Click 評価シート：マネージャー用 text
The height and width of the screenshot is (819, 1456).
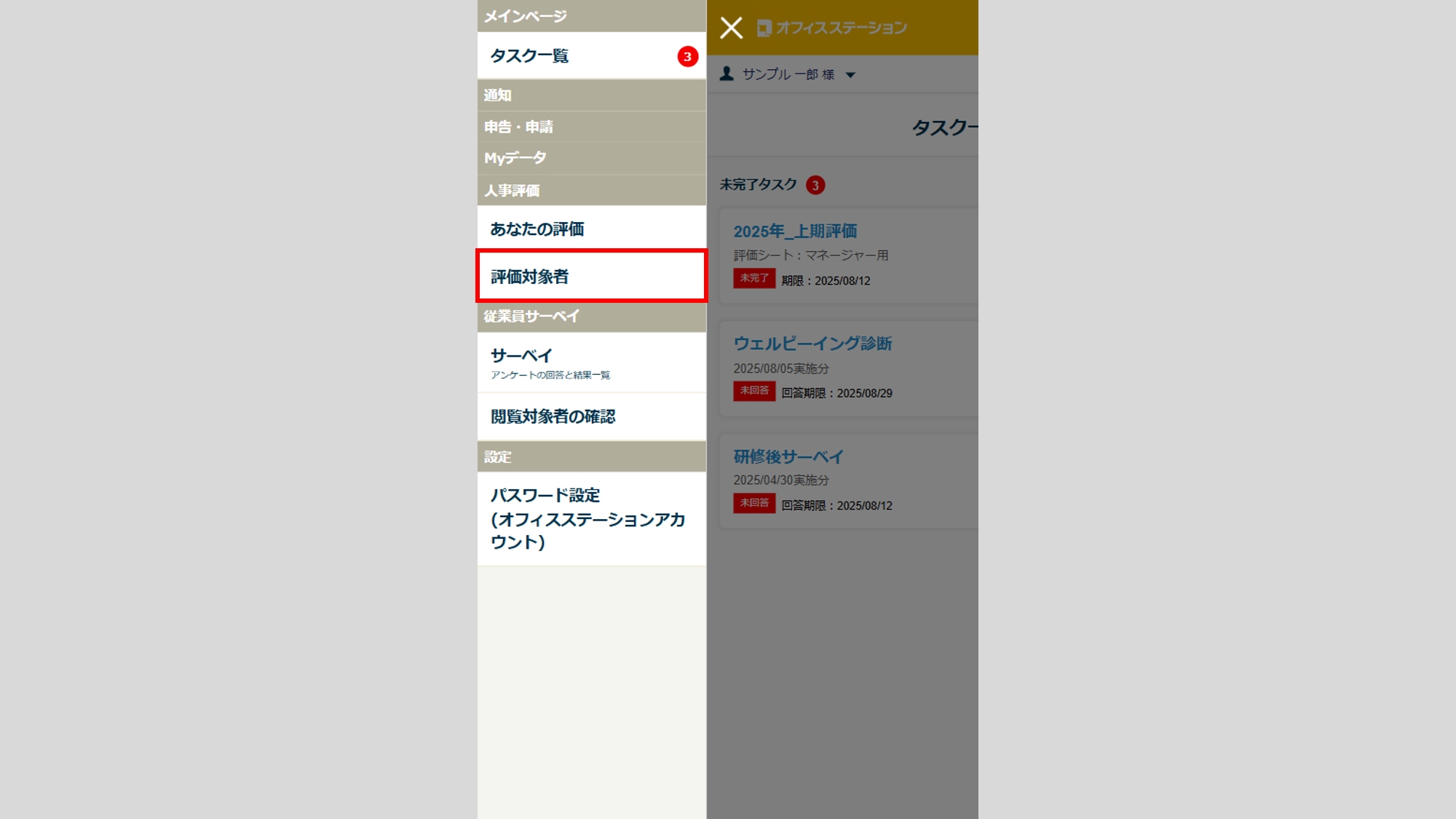[811, 256]
